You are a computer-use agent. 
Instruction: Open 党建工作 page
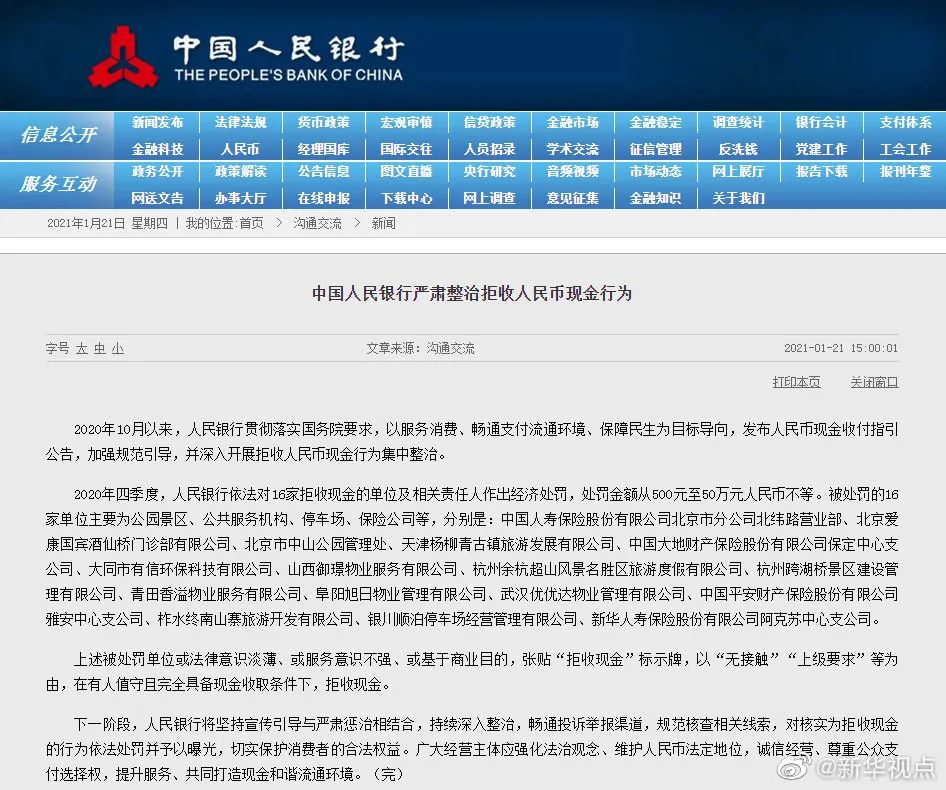pos(821,149)
